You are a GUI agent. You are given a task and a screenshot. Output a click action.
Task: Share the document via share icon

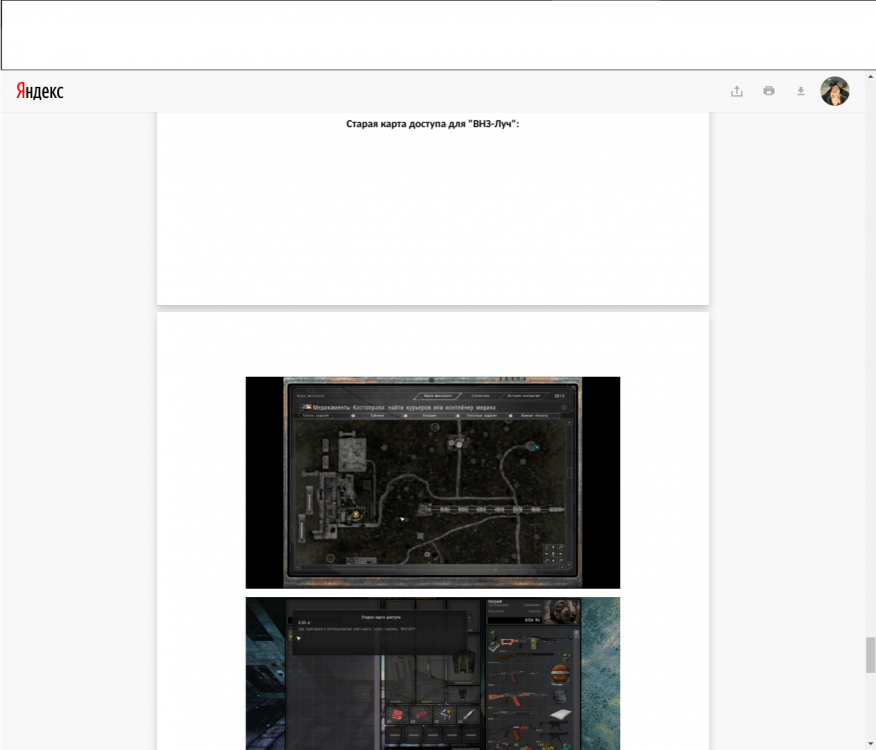(737, 91)
